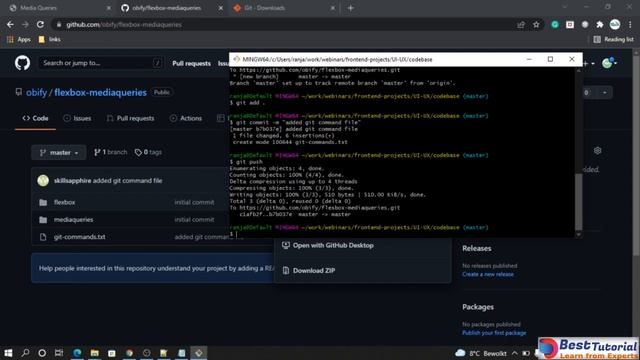640x360 pixels.
Task: Click the flexbox 'initial commit' message
Action: point(194,202)
